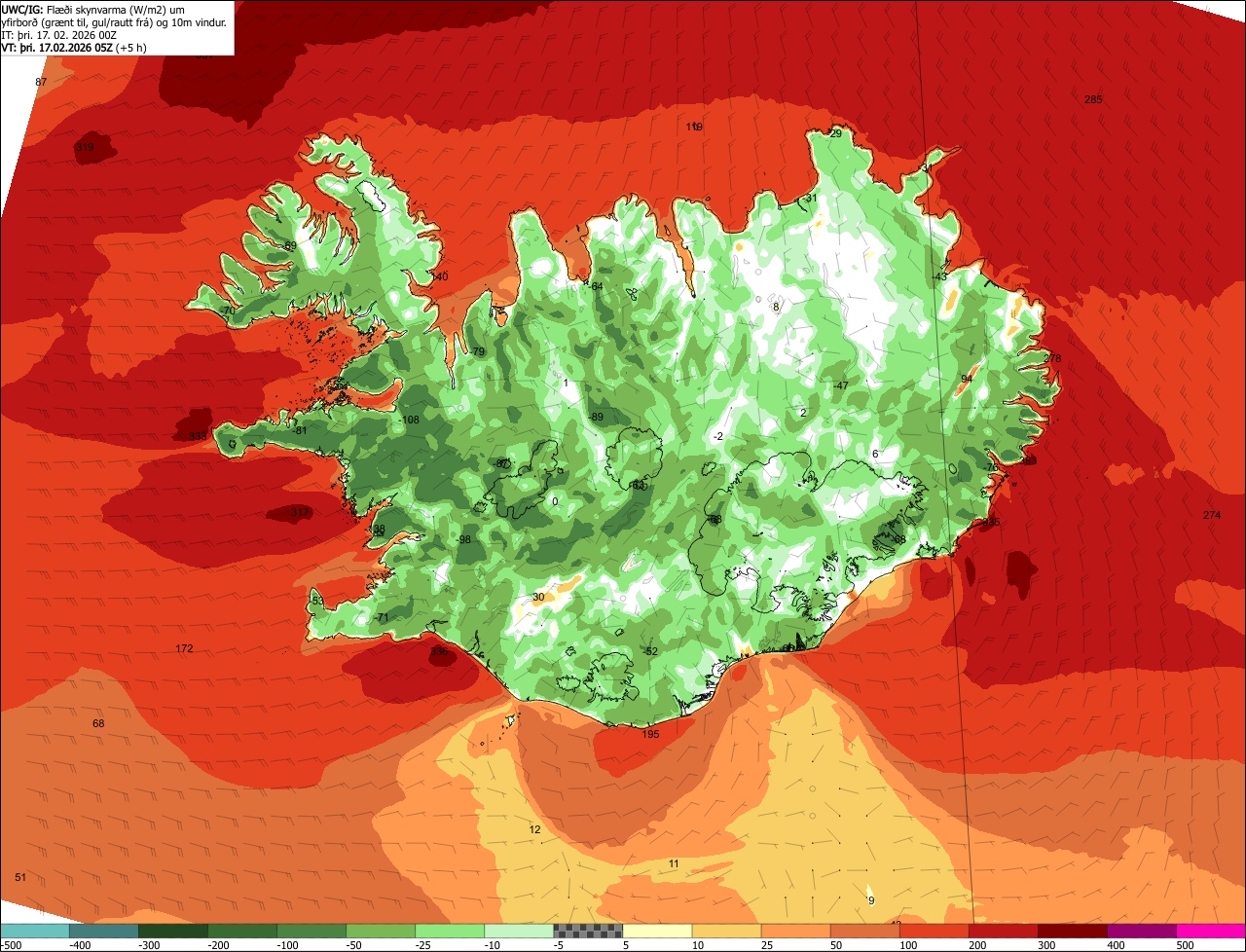Screen dimensions: 1246x952
Task: Select the magenta above-500 legend swatch
Action: coord(1210,931)
